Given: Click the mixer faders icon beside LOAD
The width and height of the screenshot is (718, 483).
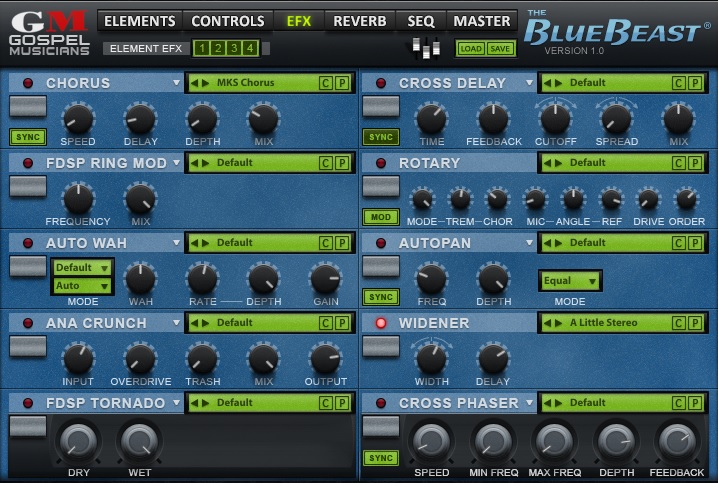Looking at the screenshot, I should [426, 48].
